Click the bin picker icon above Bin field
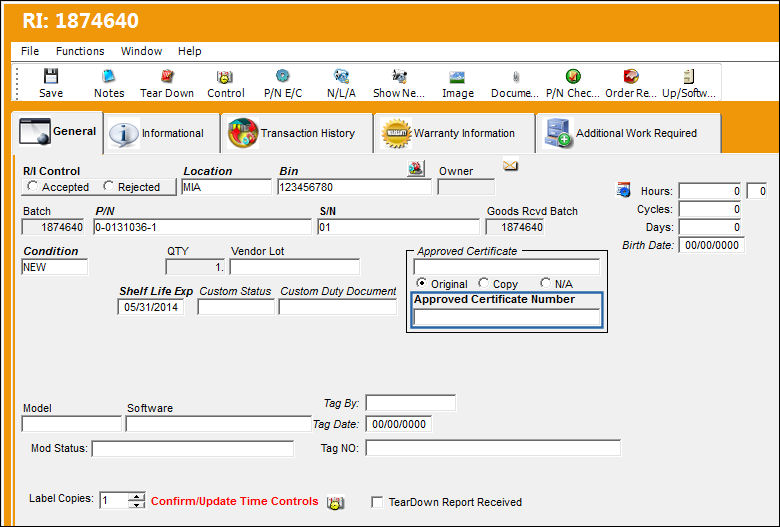 (416, 168)
